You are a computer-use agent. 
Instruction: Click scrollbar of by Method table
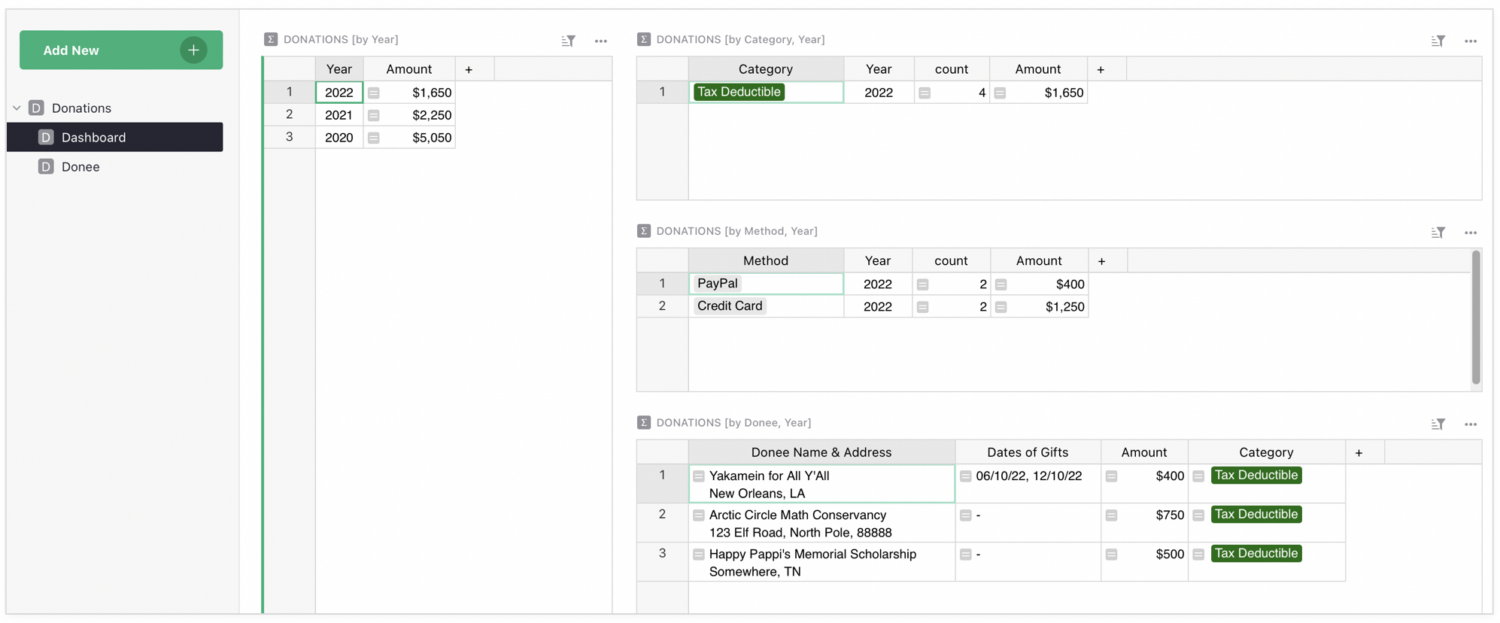(1476, 317)
